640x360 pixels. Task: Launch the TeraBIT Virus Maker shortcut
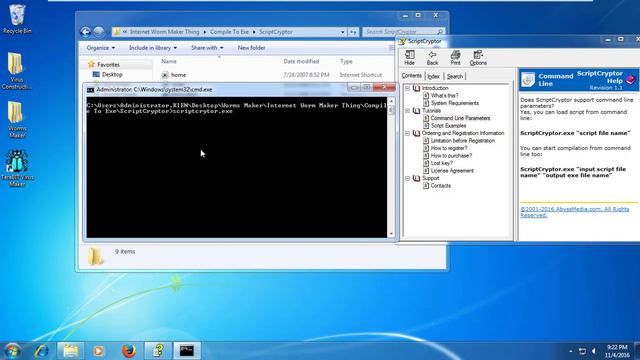17,168
